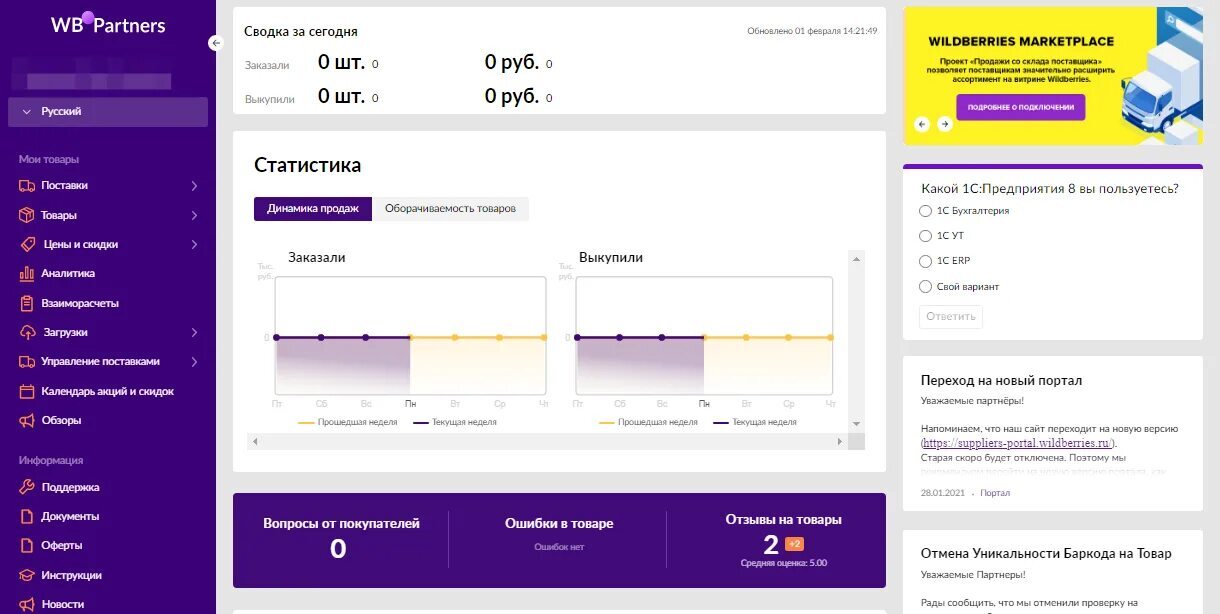This screenshot has width=1220, height=614.
Task: Expand the Товары submenu chevron
Action: tap(194, 215)
